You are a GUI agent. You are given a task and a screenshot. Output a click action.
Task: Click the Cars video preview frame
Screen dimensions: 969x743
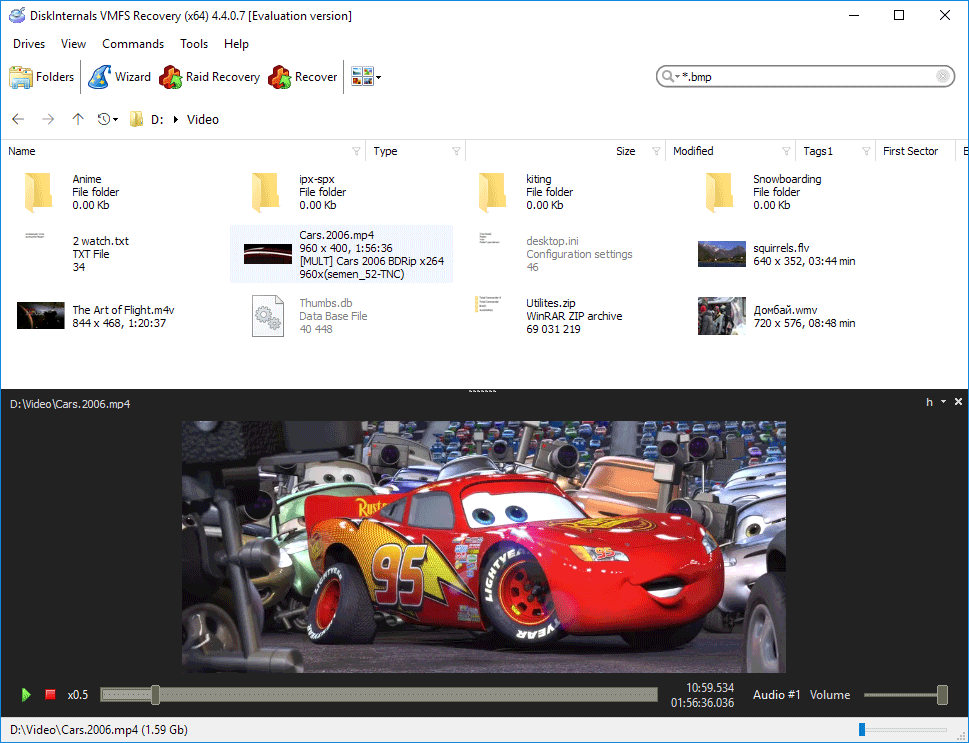pos(484,546)
